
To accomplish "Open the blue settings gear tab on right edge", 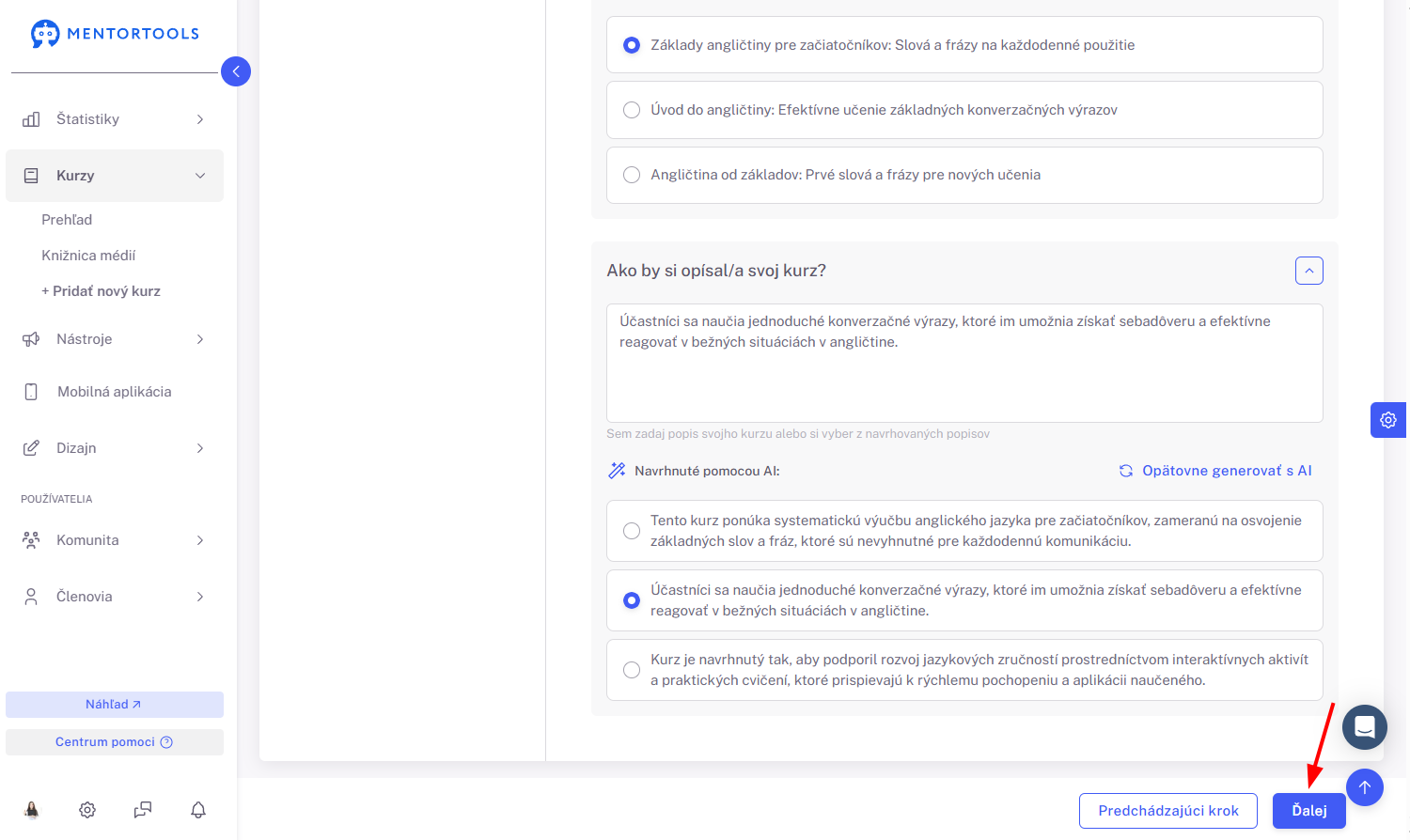I will (x=1388, y=420).
